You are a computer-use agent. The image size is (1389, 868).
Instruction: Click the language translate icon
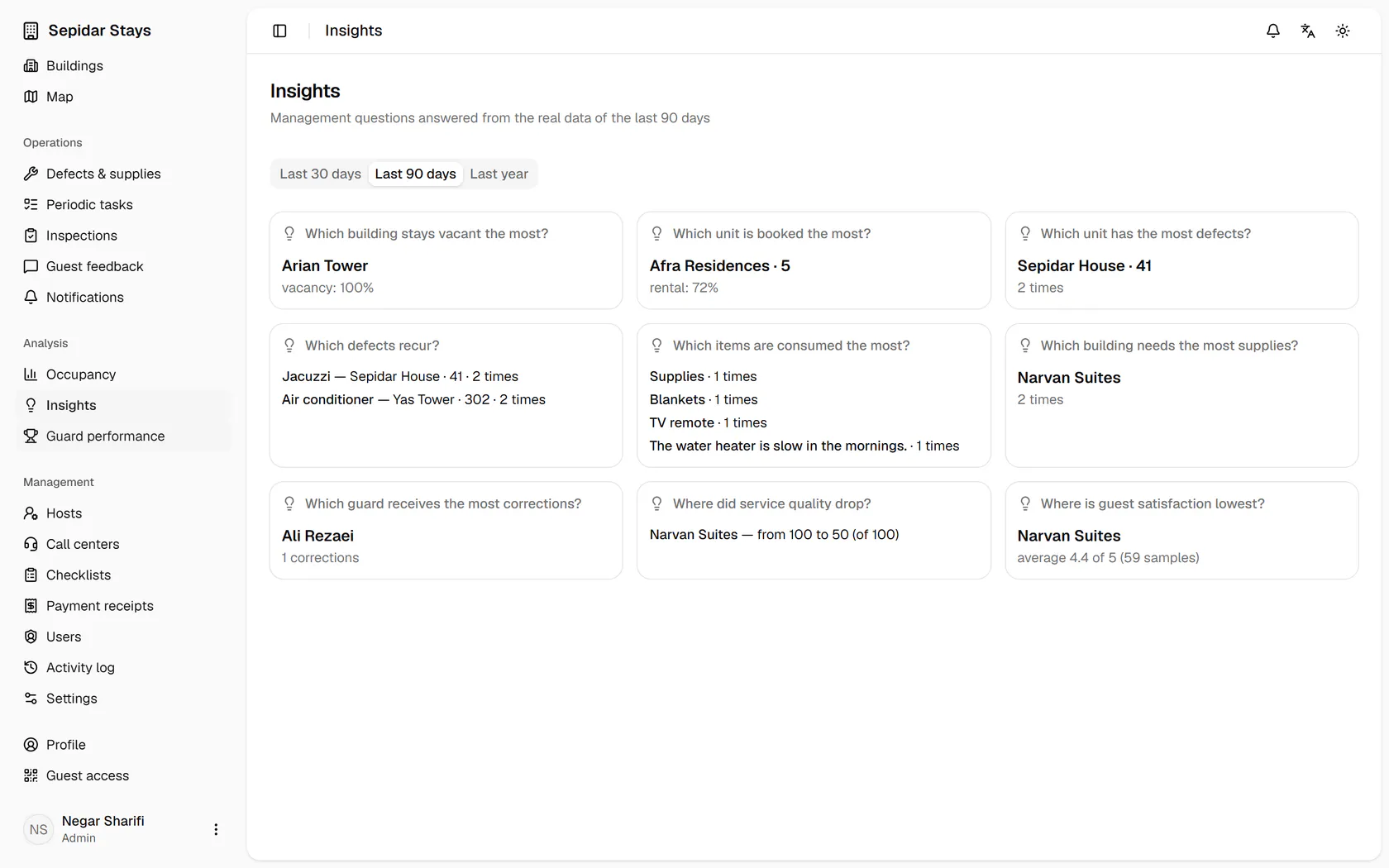click(x=1308, y=31)
